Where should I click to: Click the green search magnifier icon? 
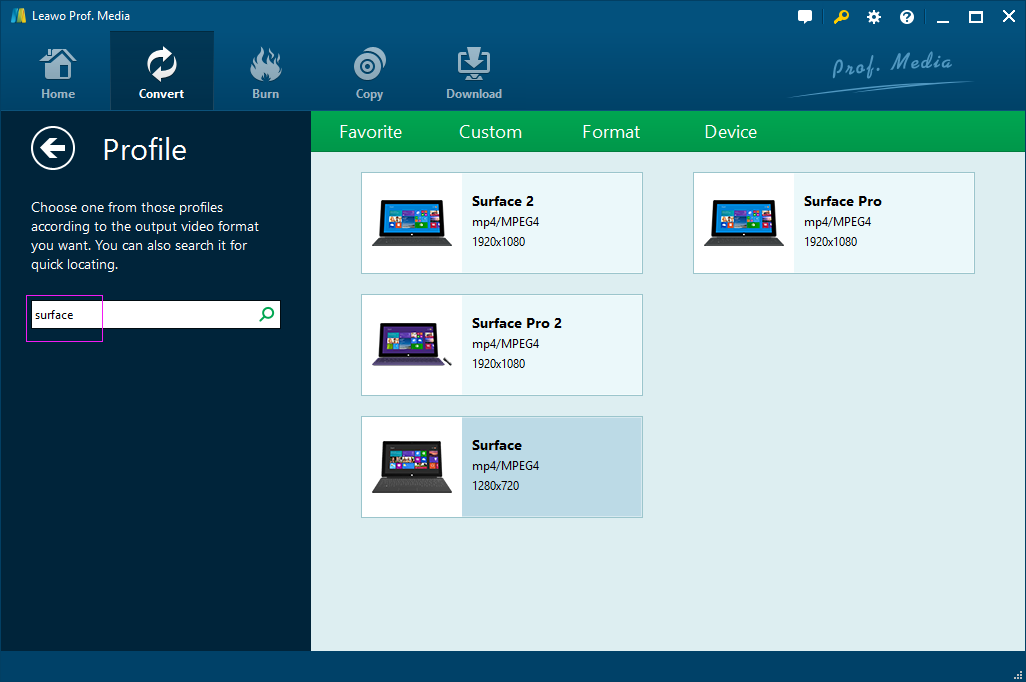tap(266, 315)
